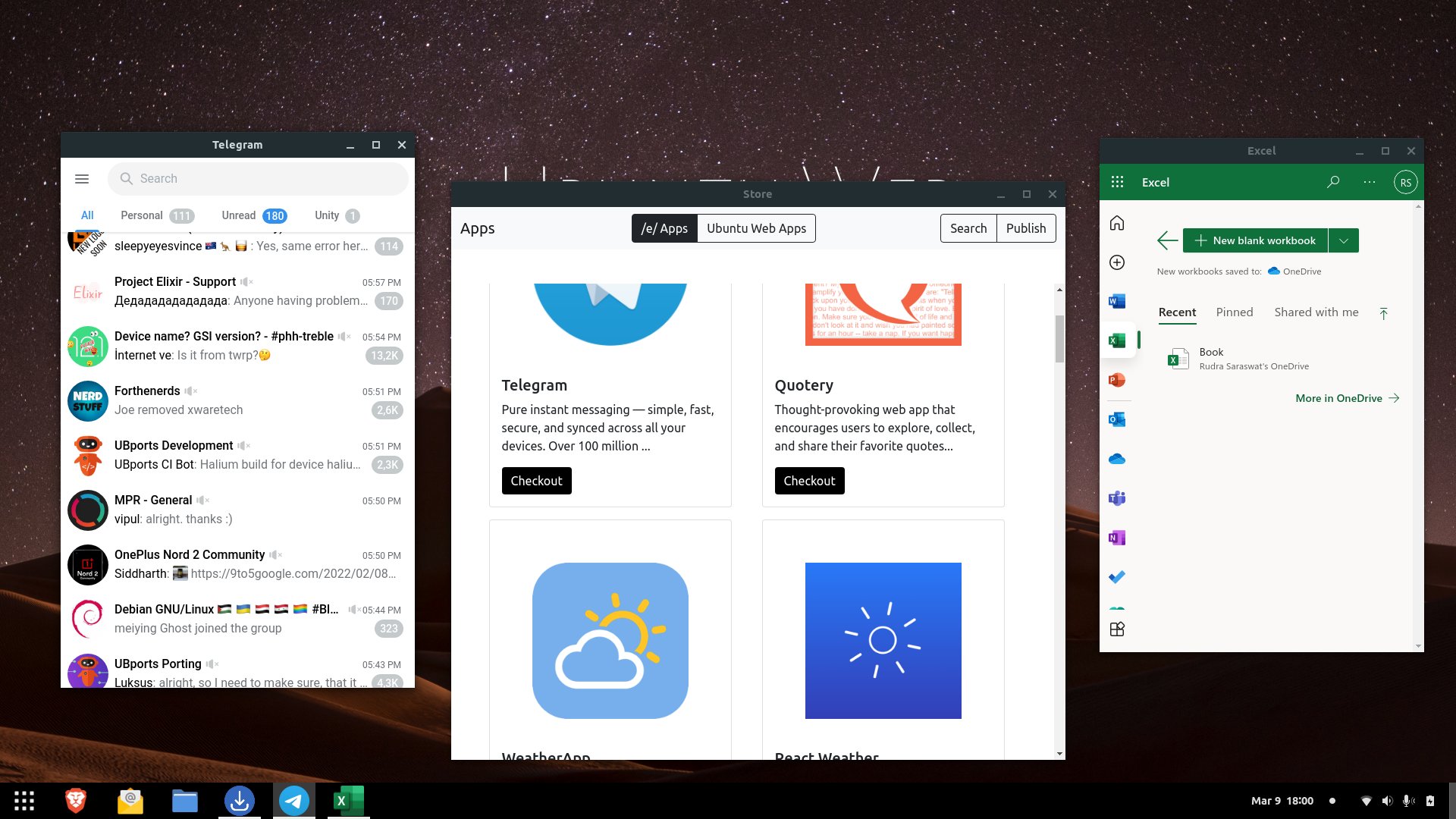Viewport: 1456px width, 819px height.
Task: Switch to Shared with me tab
Action: 1316,312
